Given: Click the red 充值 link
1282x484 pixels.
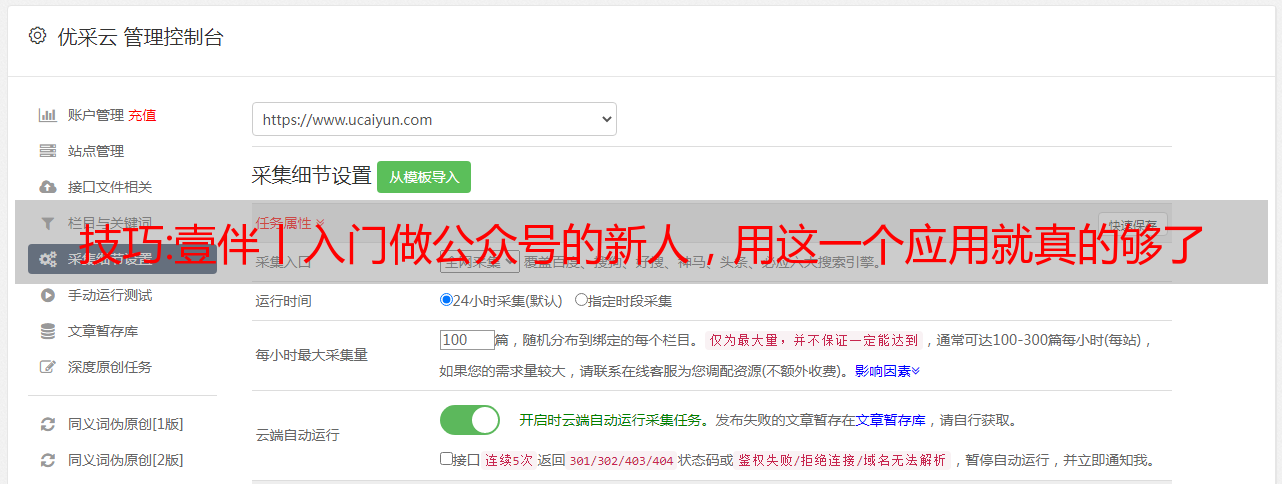Looking at the screenshot, I should (142, 115).
